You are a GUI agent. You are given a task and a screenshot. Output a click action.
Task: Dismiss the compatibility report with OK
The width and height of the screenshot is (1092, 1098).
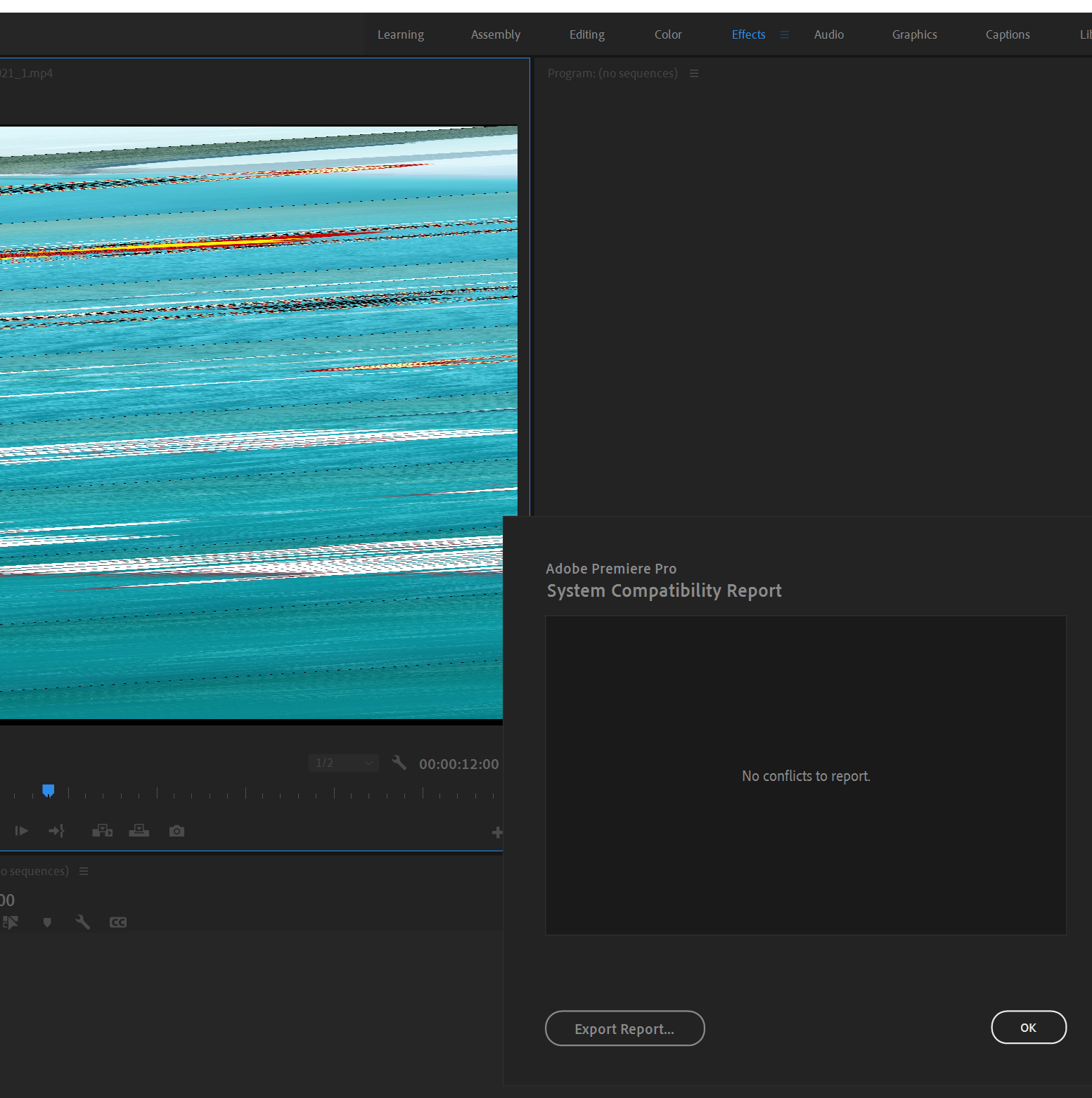1028,1027
